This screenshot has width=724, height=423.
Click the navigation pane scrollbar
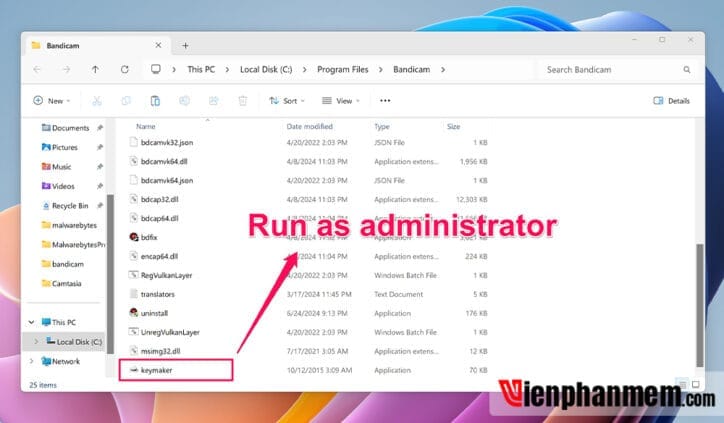[x=110, y=274]
